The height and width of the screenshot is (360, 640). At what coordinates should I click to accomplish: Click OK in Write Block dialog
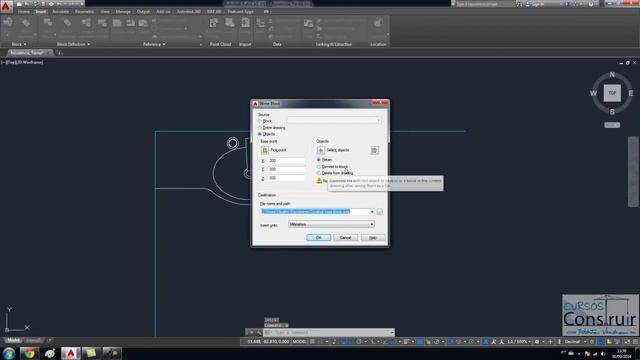[318, 238]
